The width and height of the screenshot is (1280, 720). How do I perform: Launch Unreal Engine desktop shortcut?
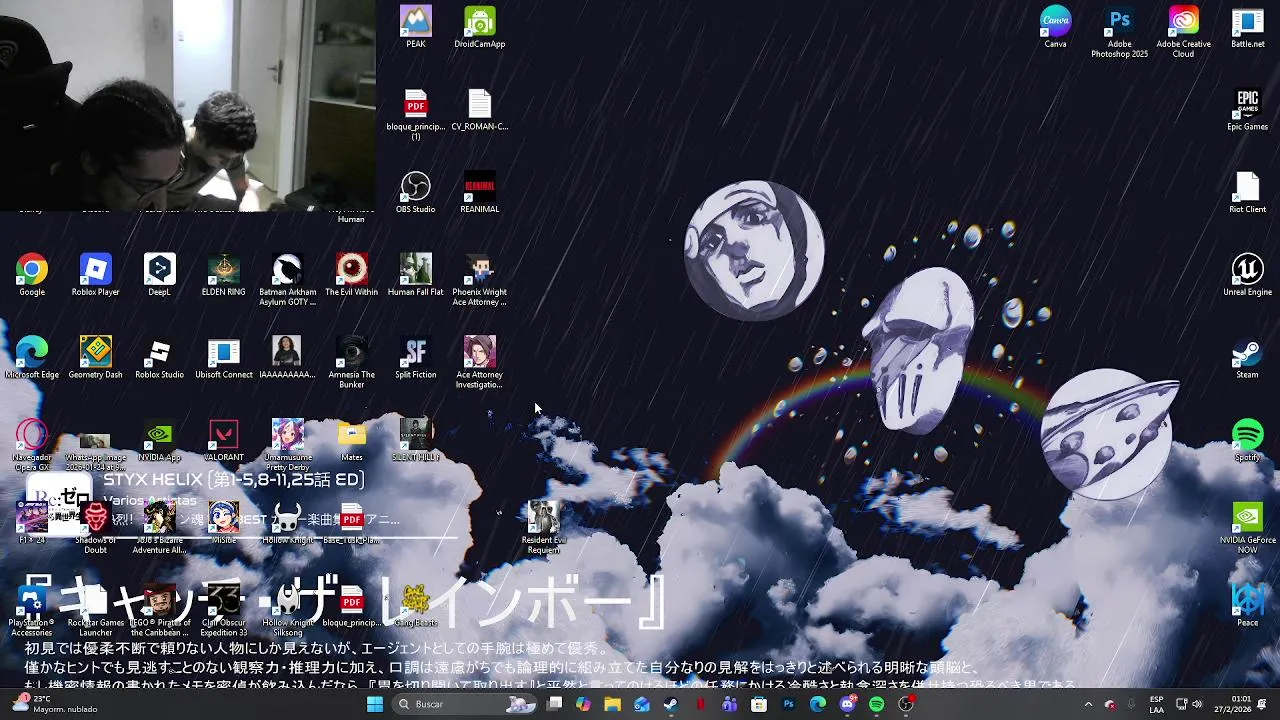coord(1248,275)
